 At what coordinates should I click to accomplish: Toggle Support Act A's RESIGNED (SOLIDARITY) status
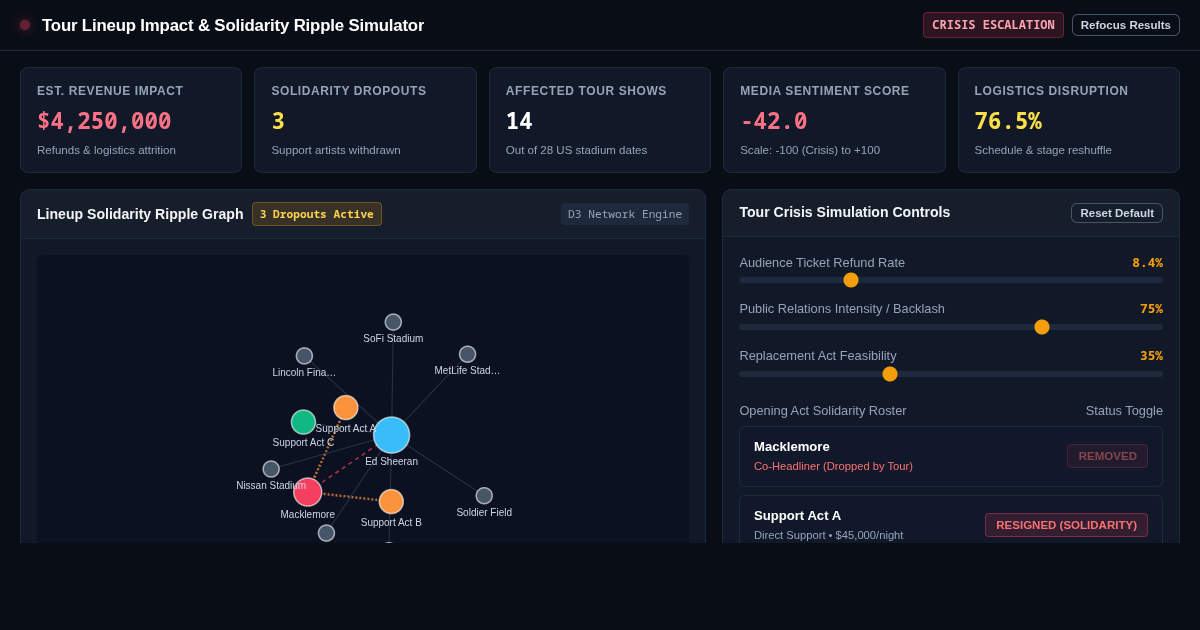[1066, 525]
